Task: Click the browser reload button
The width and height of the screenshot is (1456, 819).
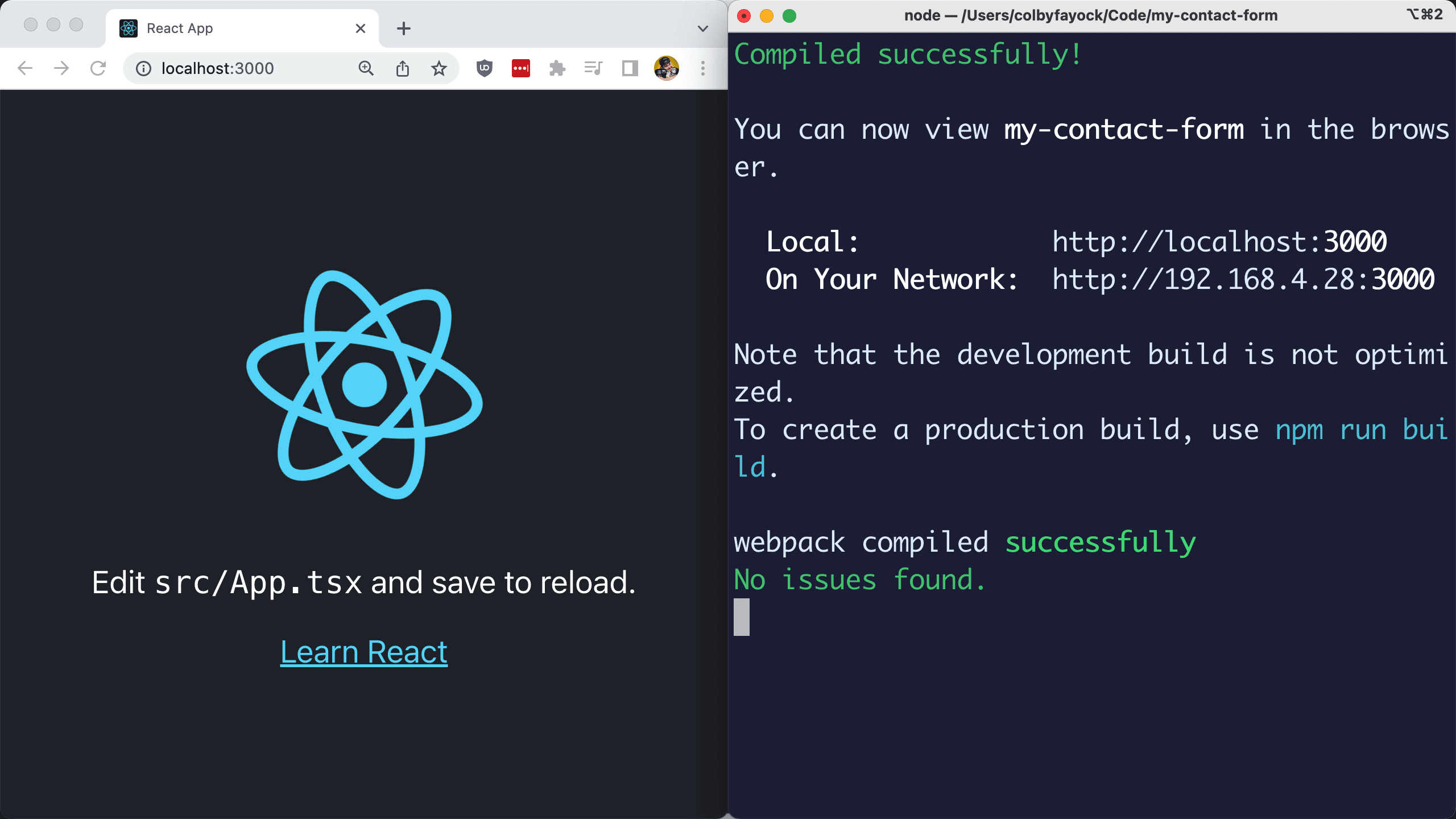Action: click(x=98, y=68)
